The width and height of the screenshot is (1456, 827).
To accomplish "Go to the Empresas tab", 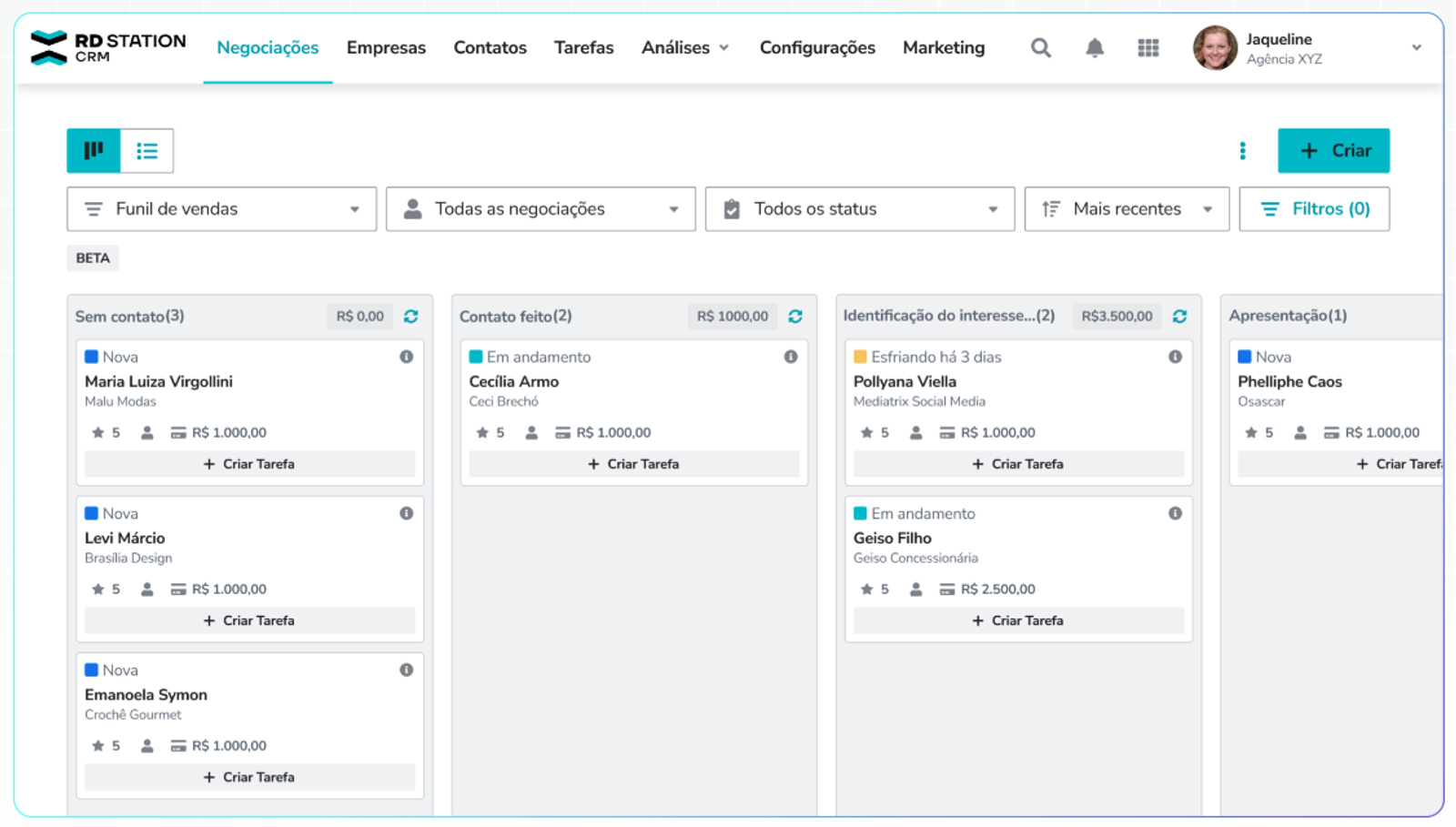I will pos(386,48).
